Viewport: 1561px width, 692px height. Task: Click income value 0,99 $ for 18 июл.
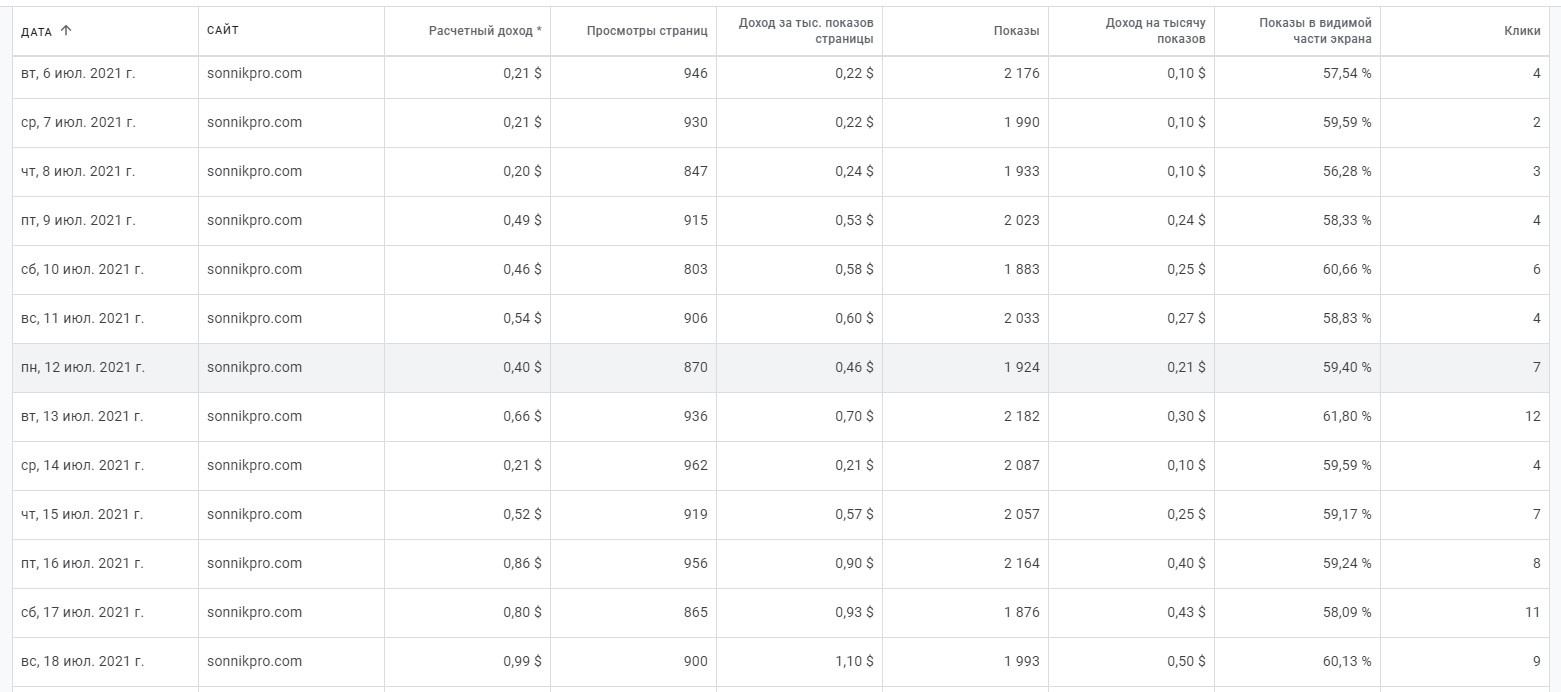click(x=522, y=662)
